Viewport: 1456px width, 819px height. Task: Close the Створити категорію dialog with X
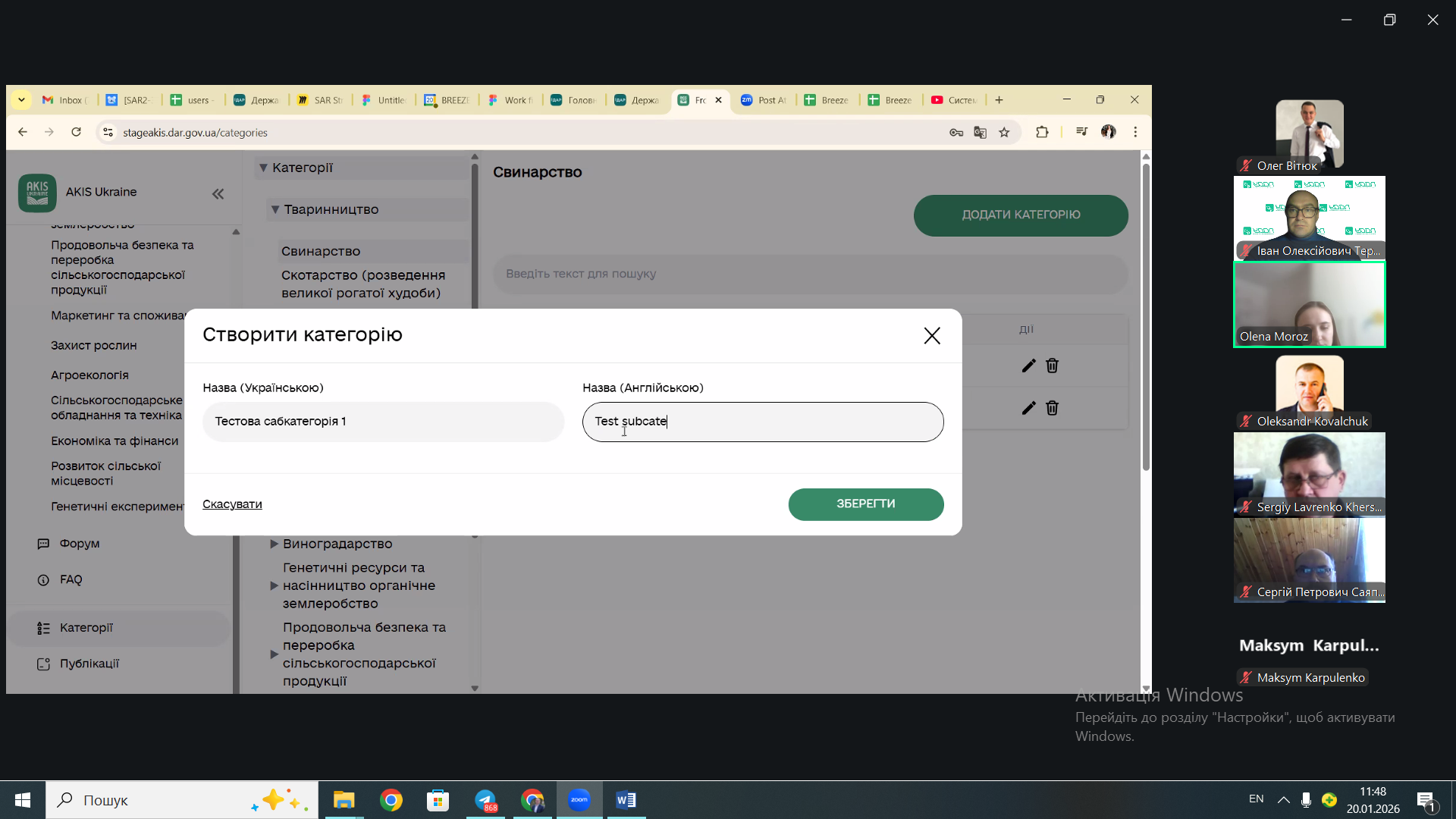click(x=932, y=336)
